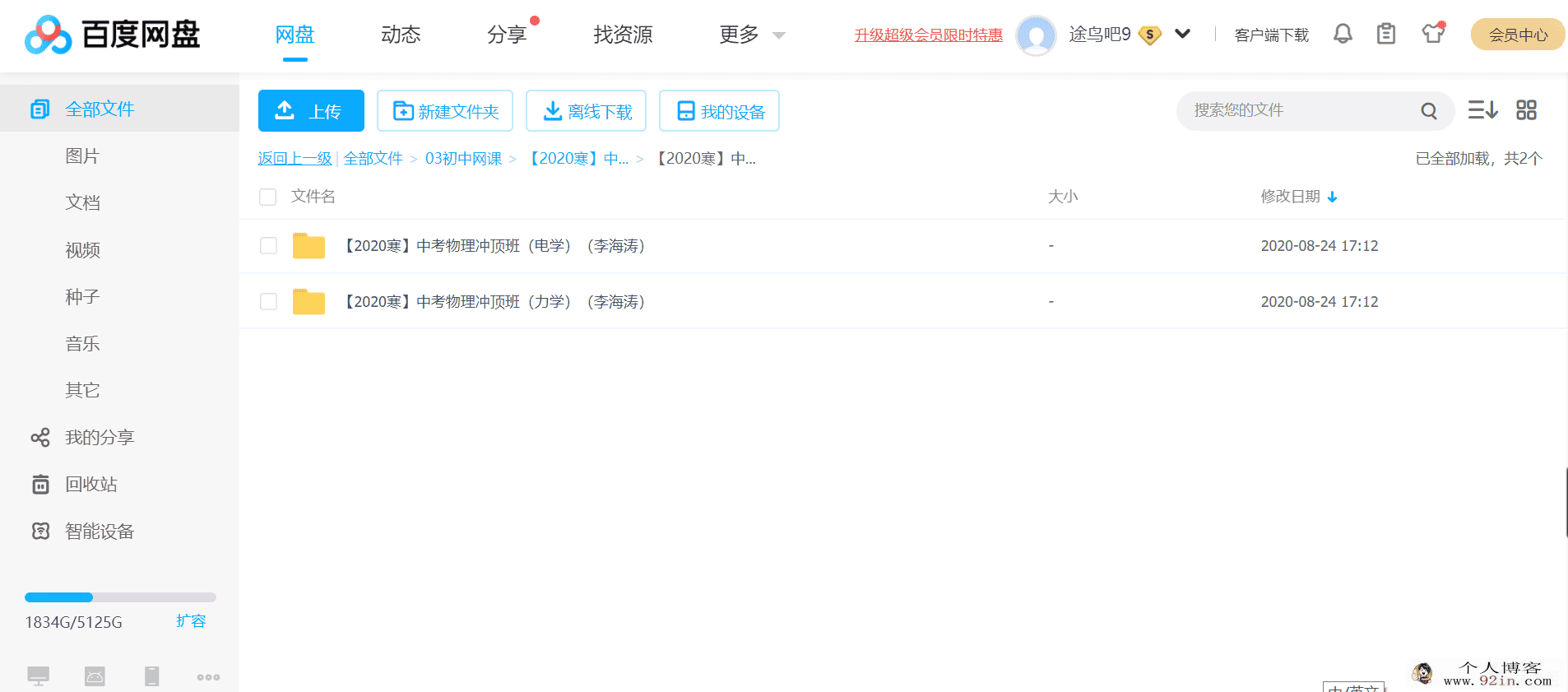
Task: Click the 客户端下载 link
Action: pyautogui.click(x=1271, y=35)
